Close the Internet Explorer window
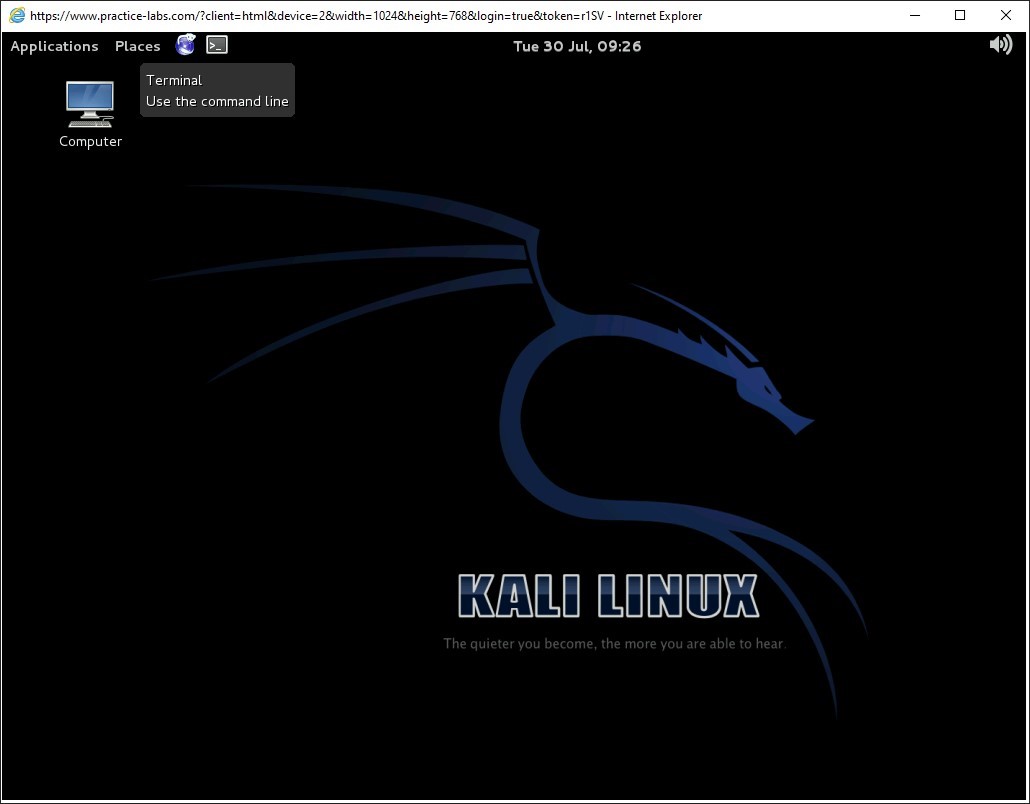The image size is (1030, 804). (1006, 15)
